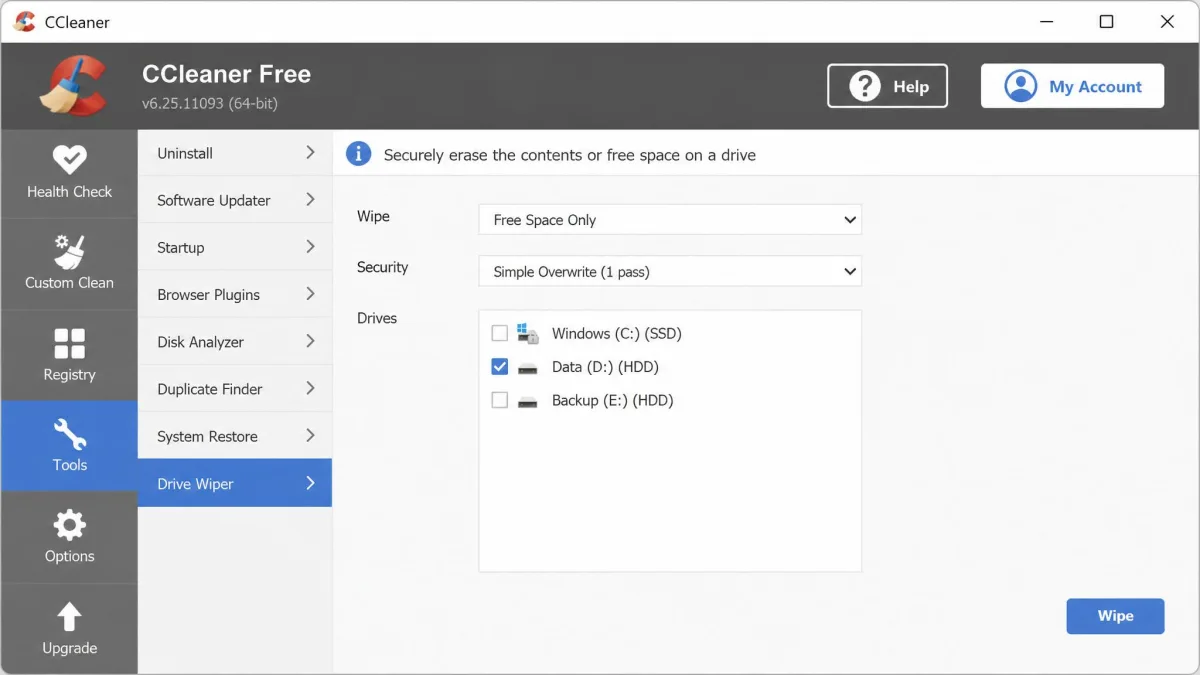Click the Upgrade arrow icon
Image resolution: width=1200 pixels, height=675 pixels.
point(69,617)
